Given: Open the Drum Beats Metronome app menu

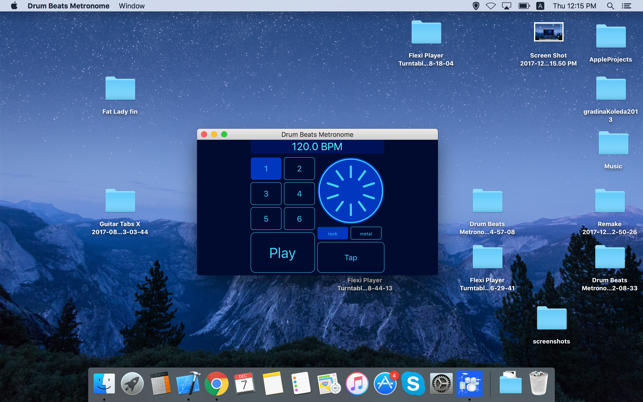Looking at the screenshot, I should 68,6.
